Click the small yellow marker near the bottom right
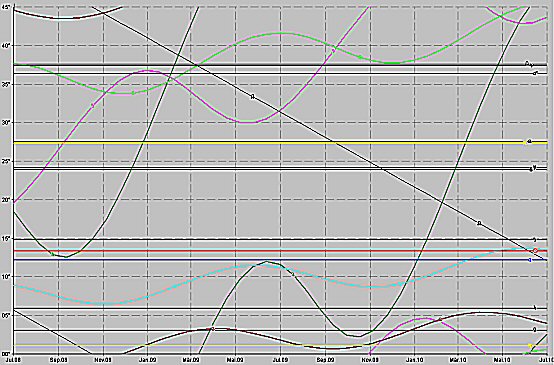Screen dimensions: 554x365 coord(530,345)
